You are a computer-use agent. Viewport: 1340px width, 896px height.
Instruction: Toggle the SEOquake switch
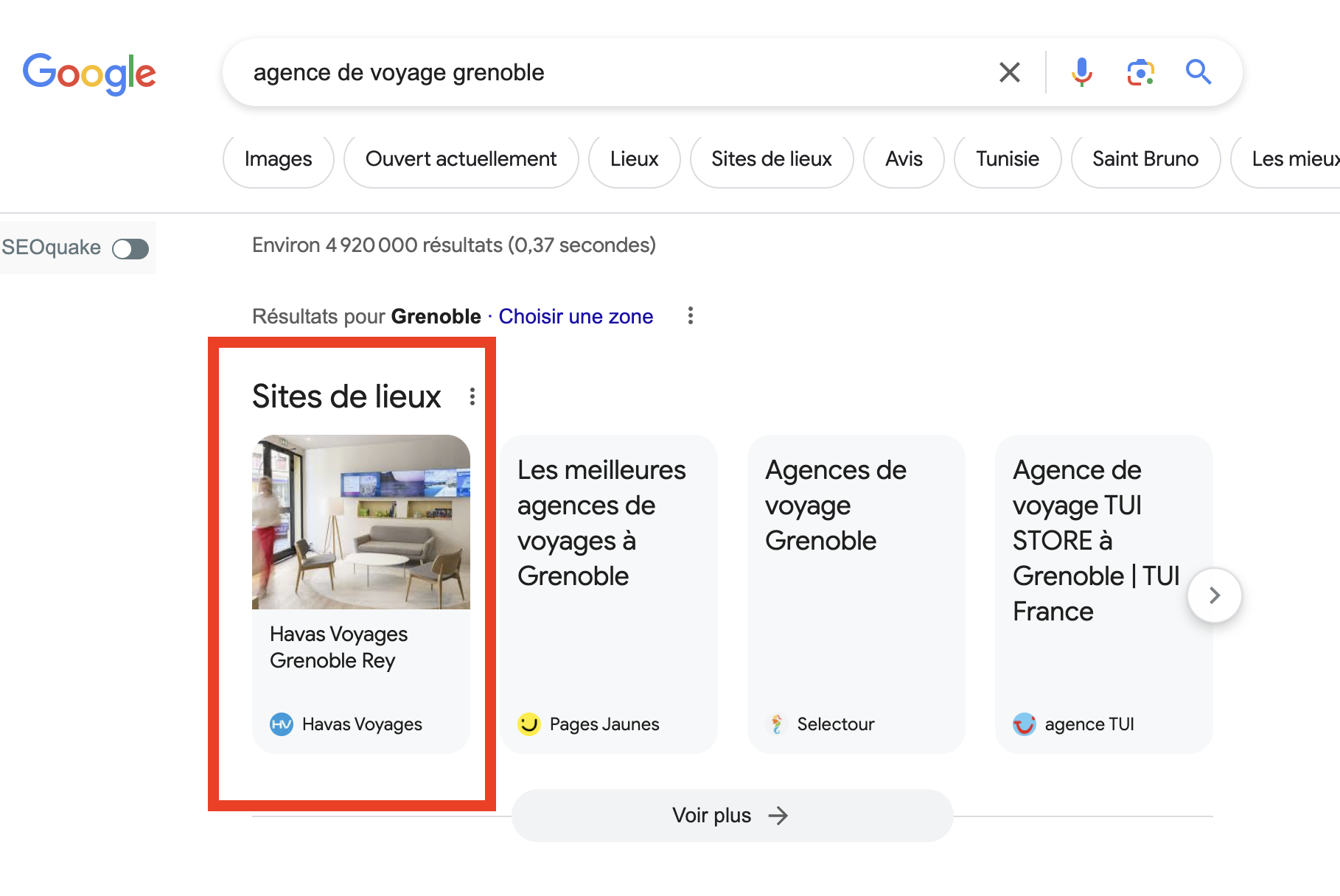(130, 248)
